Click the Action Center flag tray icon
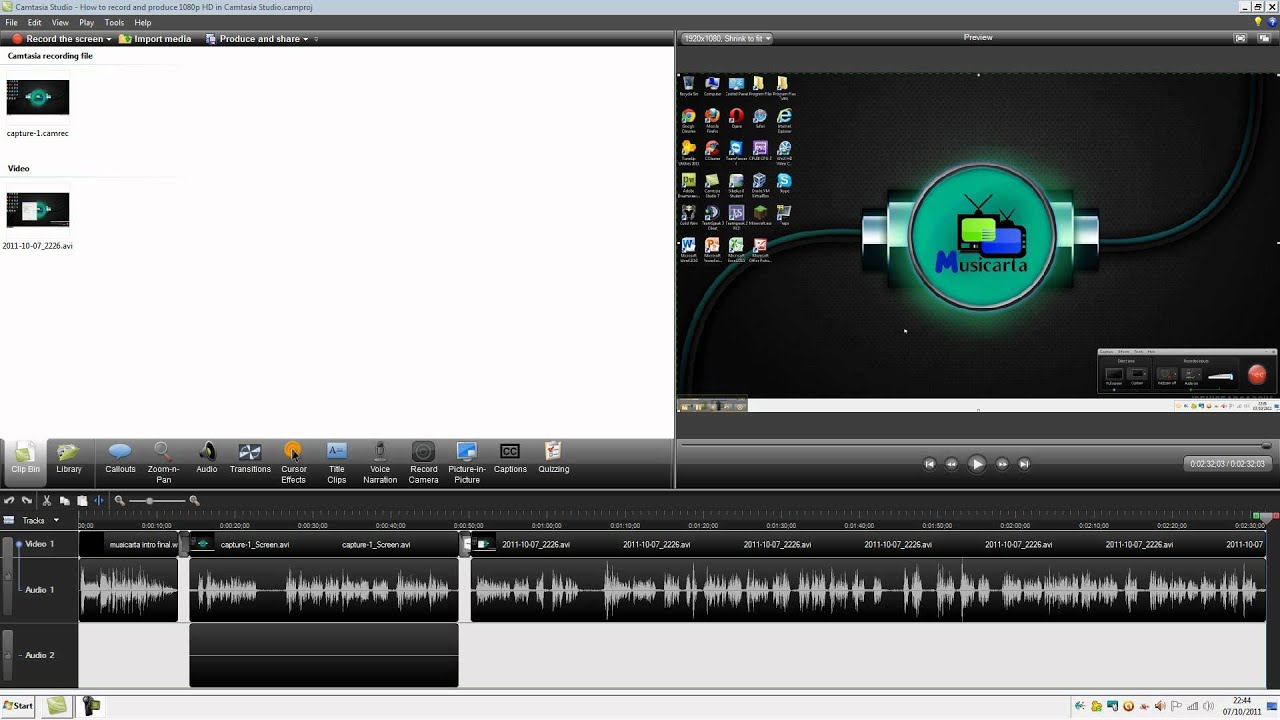This screenshot has height=720, width=1280. tap(1174, 706)
